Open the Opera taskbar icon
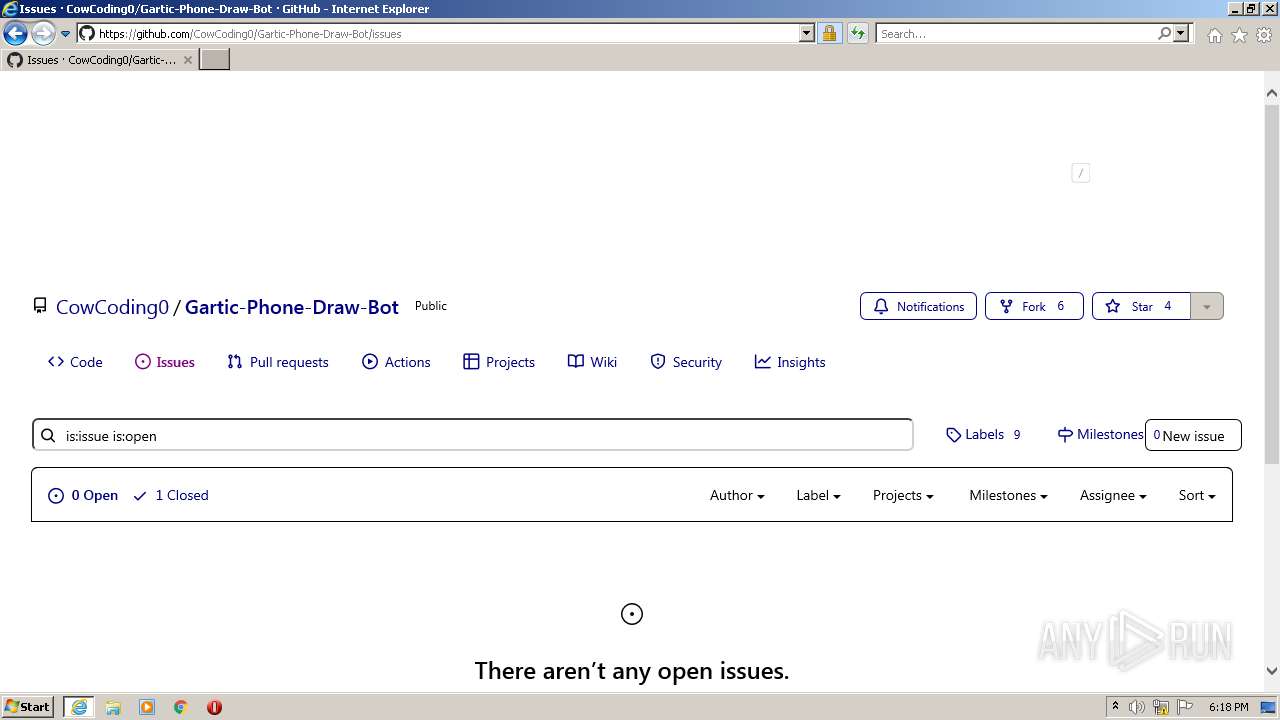The width and height of the screenshot is (1280, 720). [x=214, y=707]
